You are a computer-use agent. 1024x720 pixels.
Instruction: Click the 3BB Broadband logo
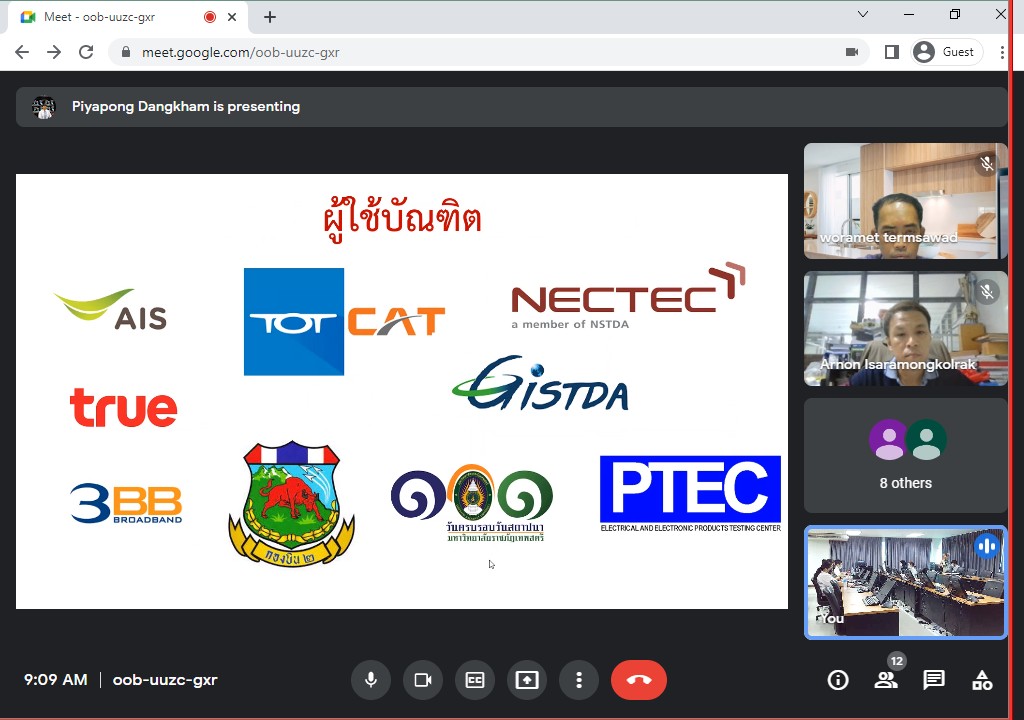click(x=126, y=503)
